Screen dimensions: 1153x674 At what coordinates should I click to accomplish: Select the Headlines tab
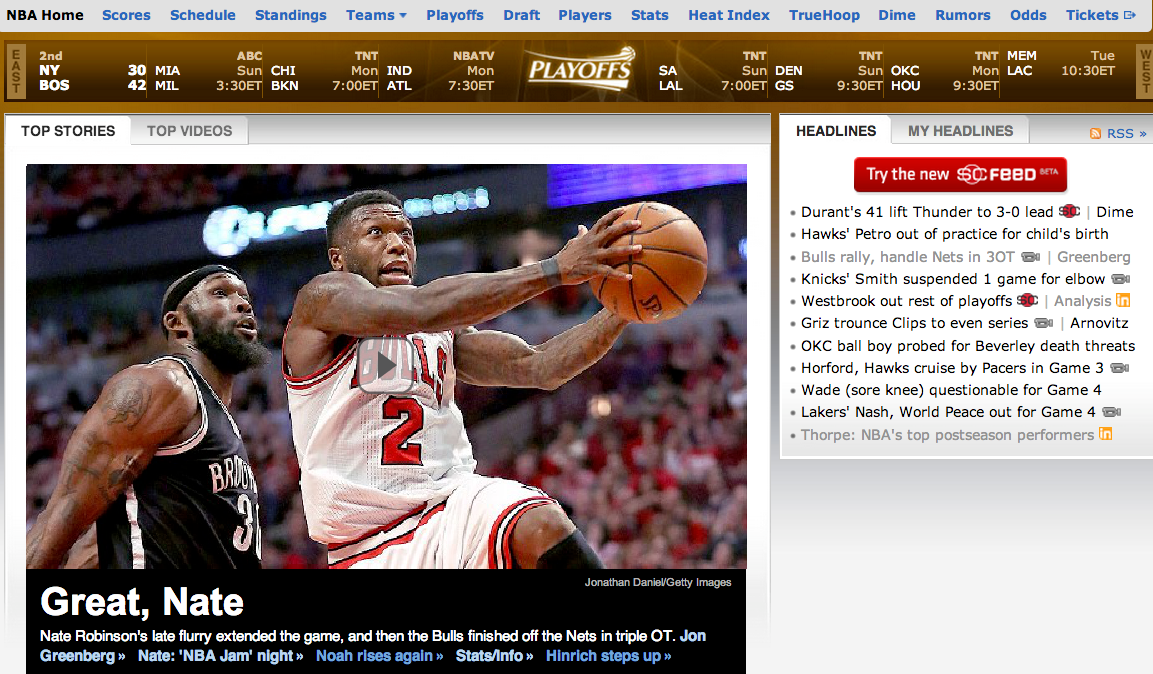pos(836,131)
